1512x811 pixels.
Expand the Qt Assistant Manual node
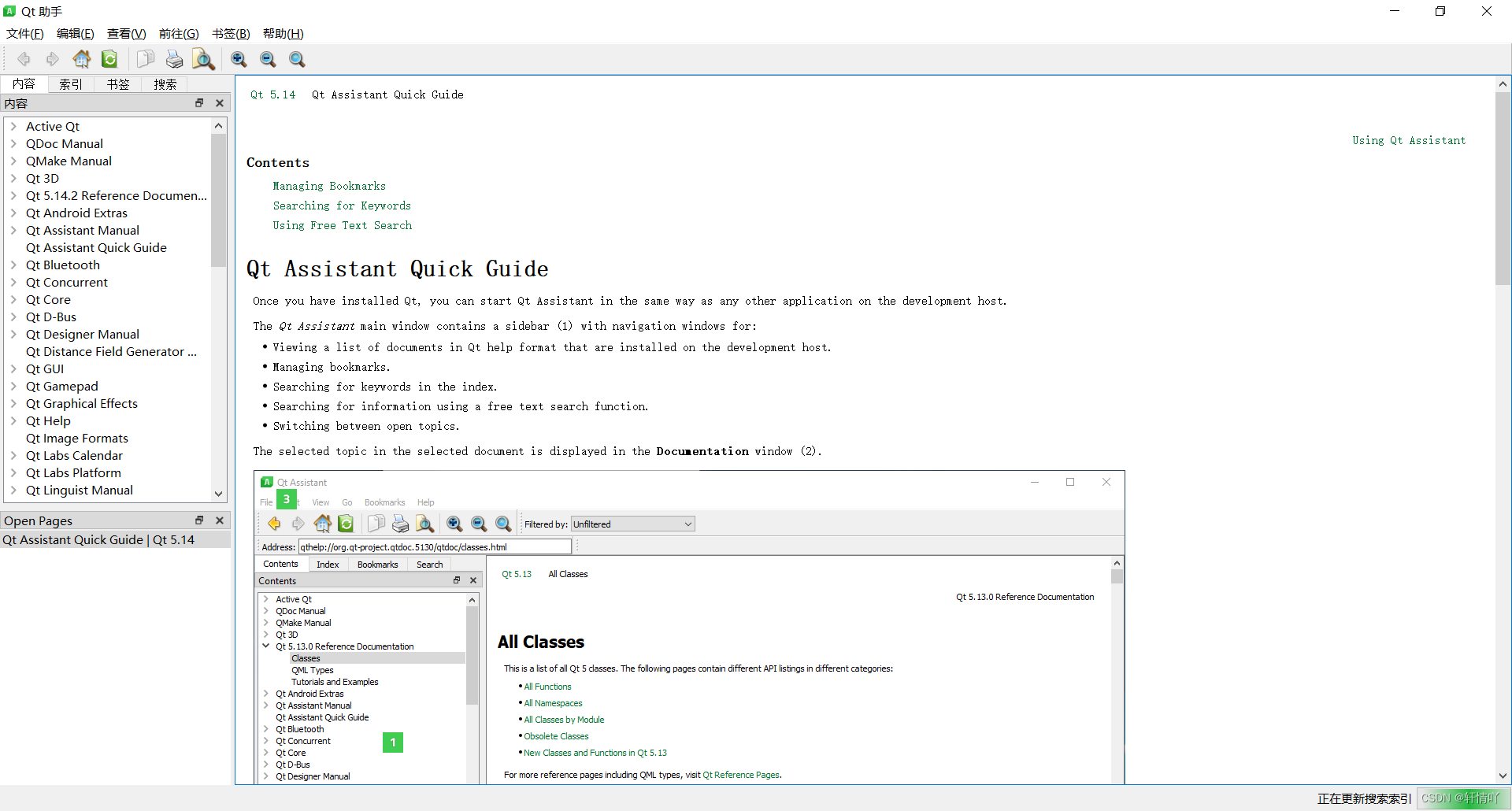(x=13, y=230)
